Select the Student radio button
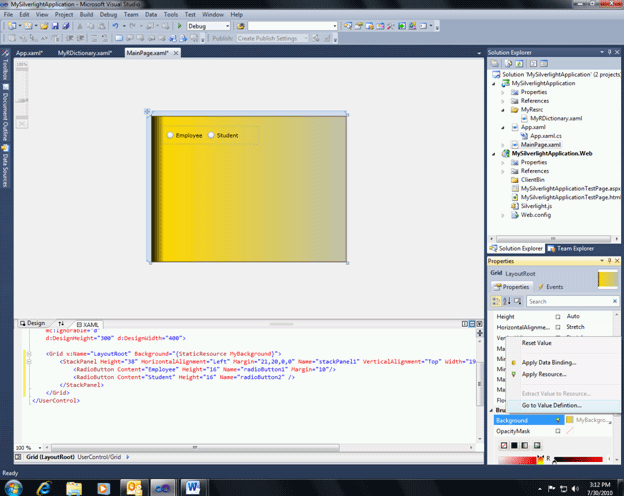624x496 pixels. (211, 135)
